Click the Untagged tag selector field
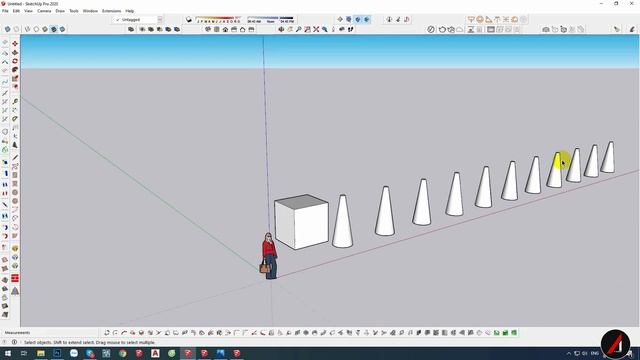Image resolution: width=640 pixels, height=360 pixels. coord(136,20)
